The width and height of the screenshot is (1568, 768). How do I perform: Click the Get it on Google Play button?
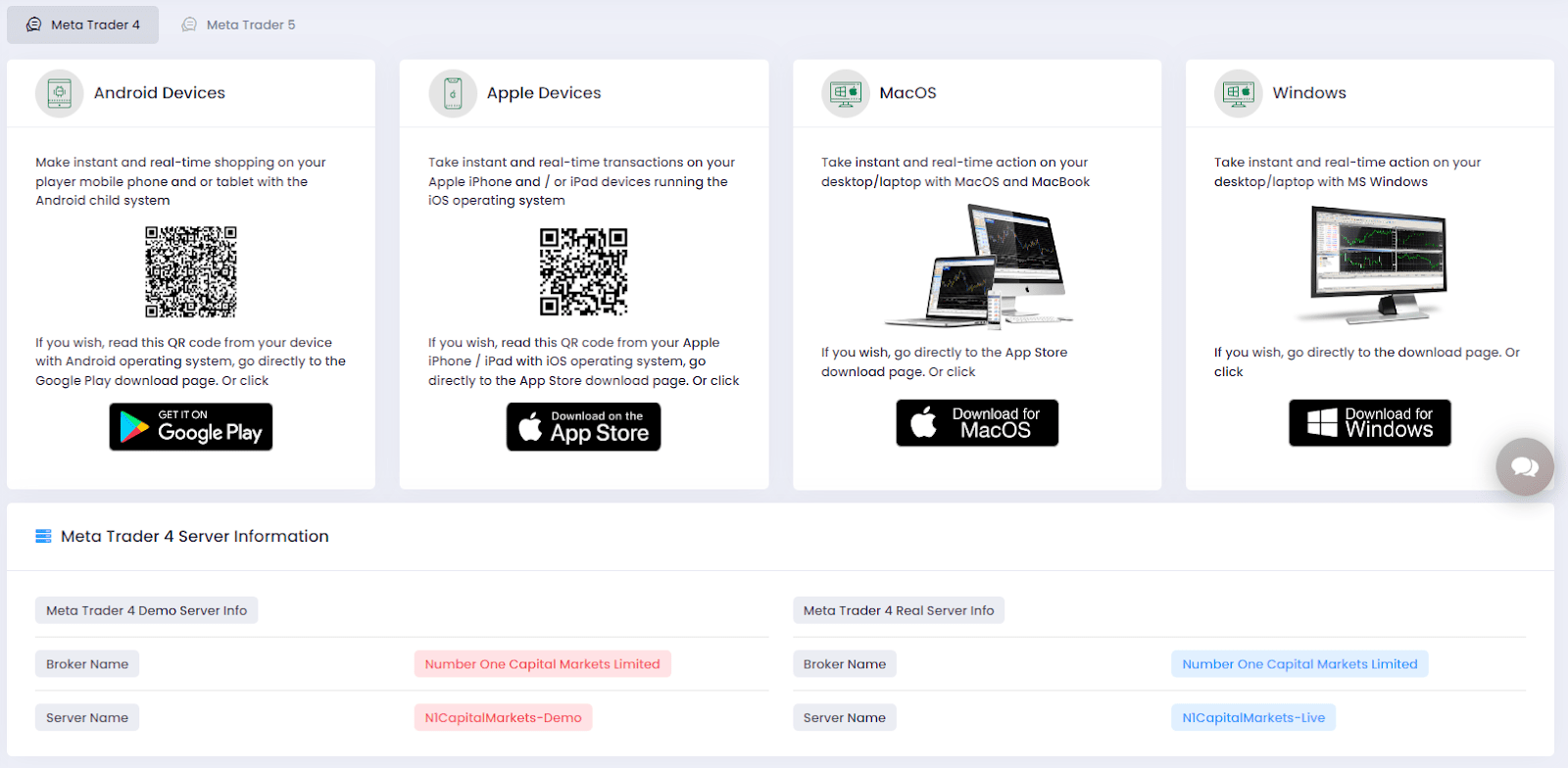click(191, 427)
